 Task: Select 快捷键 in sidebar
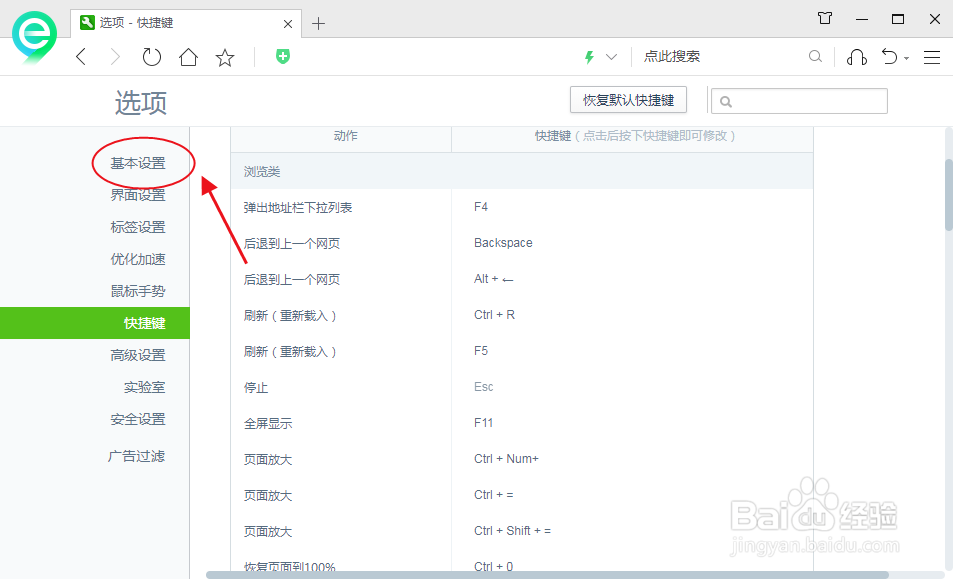point(95,323)
